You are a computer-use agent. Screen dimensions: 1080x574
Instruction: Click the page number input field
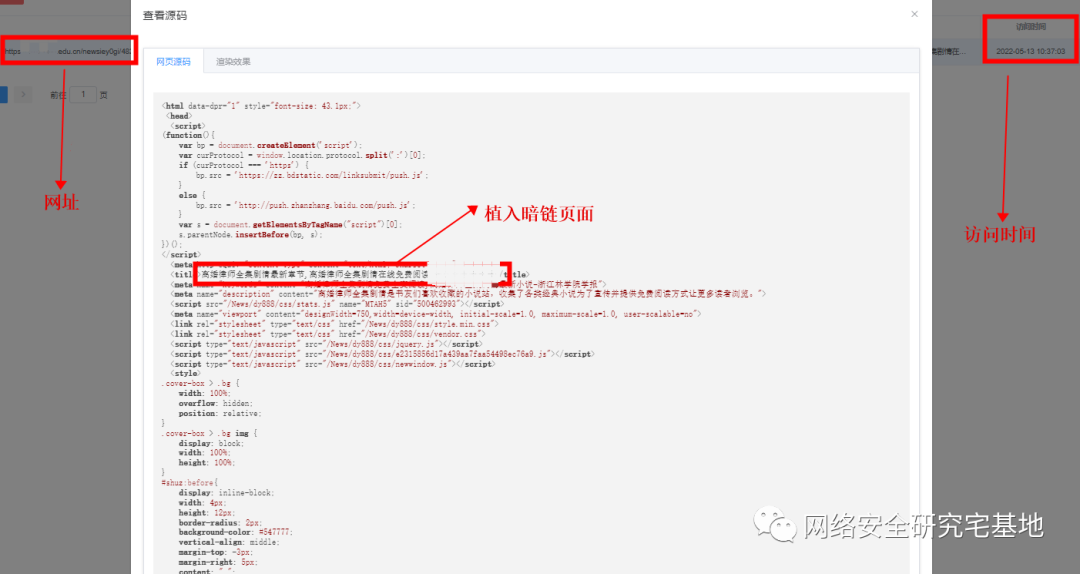pyautogui.click(x=83, y=94)
